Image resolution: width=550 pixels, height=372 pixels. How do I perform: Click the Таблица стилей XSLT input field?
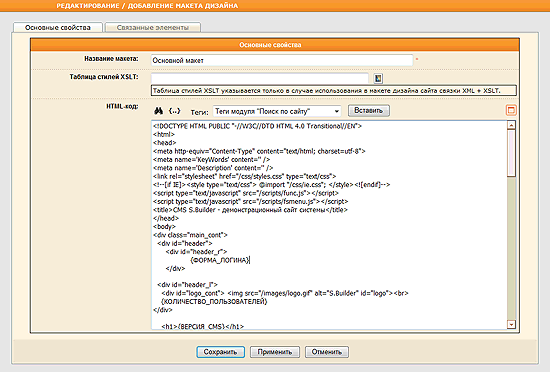click(260, 79)
